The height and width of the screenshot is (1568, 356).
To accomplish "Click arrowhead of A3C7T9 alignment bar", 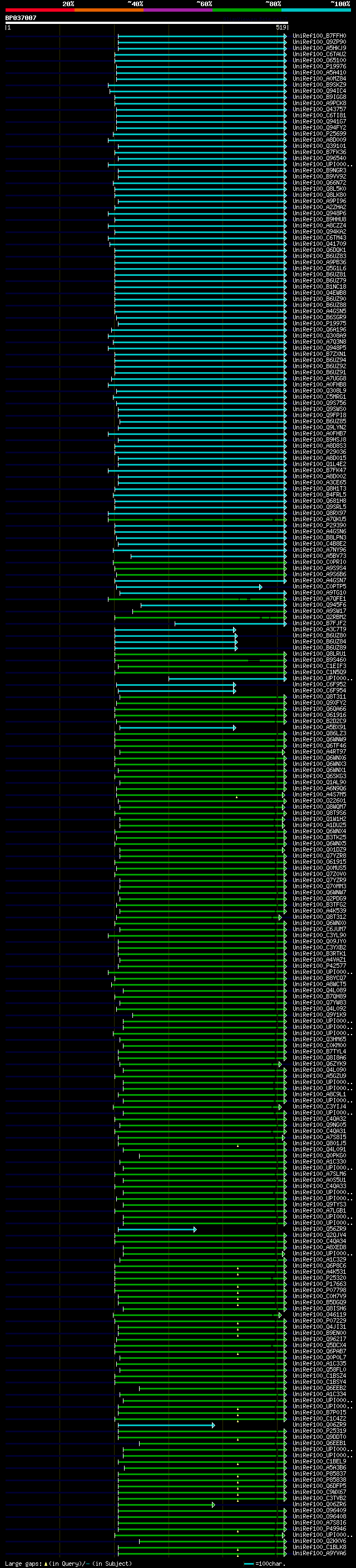I will [235, 630].
